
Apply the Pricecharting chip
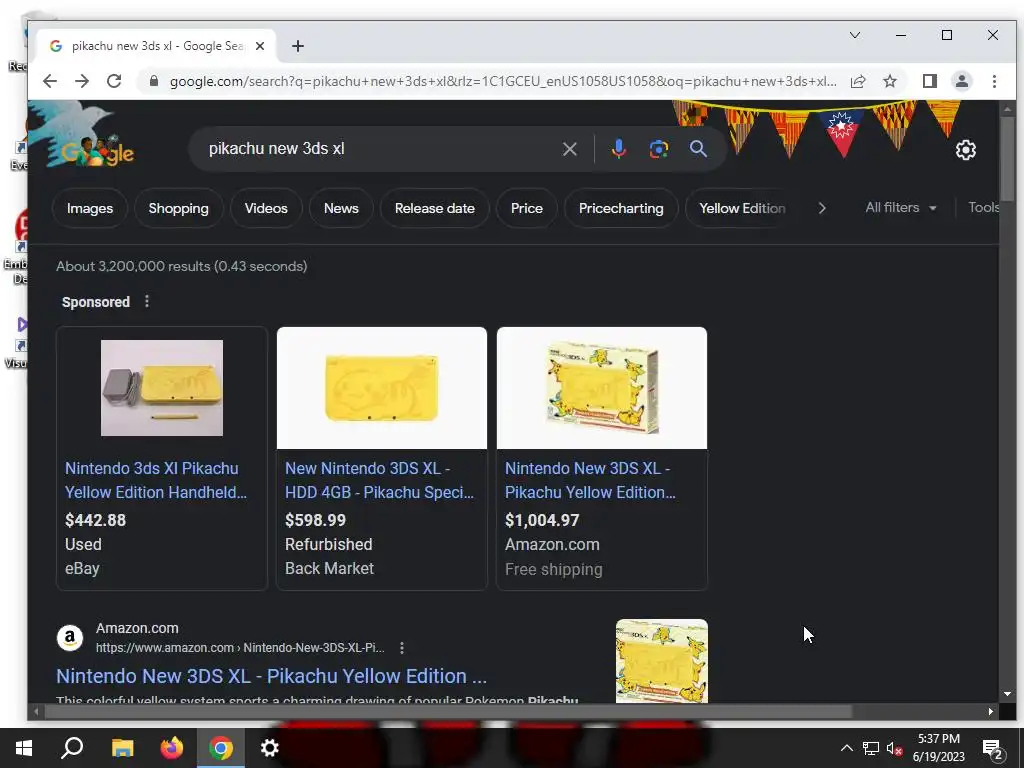[x=620, y=208]
